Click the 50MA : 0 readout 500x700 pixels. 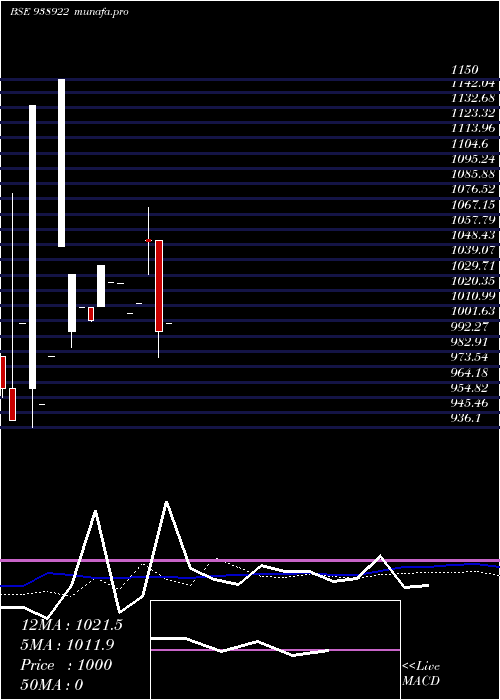(x=52, y=685)
